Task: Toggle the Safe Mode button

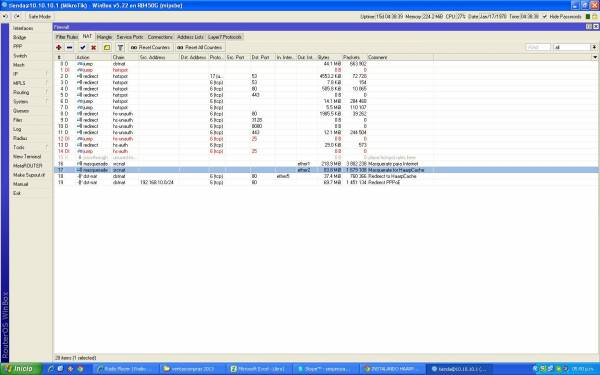Action: [x=39, y=16]
